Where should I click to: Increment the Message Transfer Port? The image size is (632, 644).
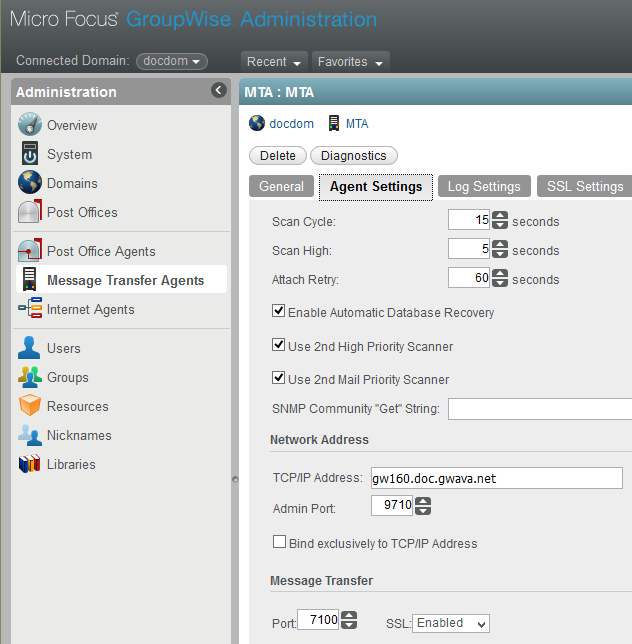[349, 615]
